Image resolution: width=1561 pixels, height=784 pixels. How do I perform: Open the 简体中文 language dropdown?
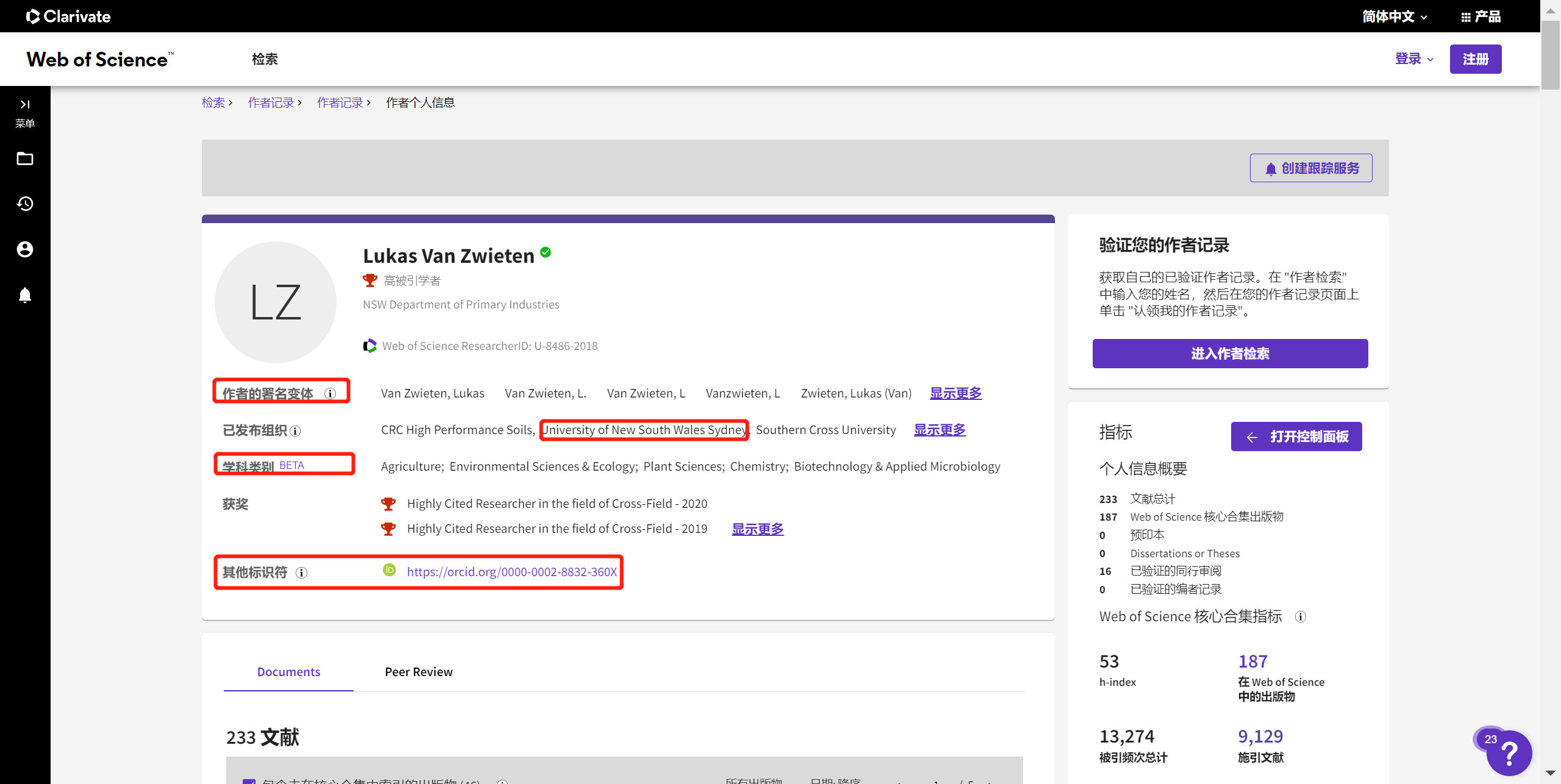point(1395,16)
